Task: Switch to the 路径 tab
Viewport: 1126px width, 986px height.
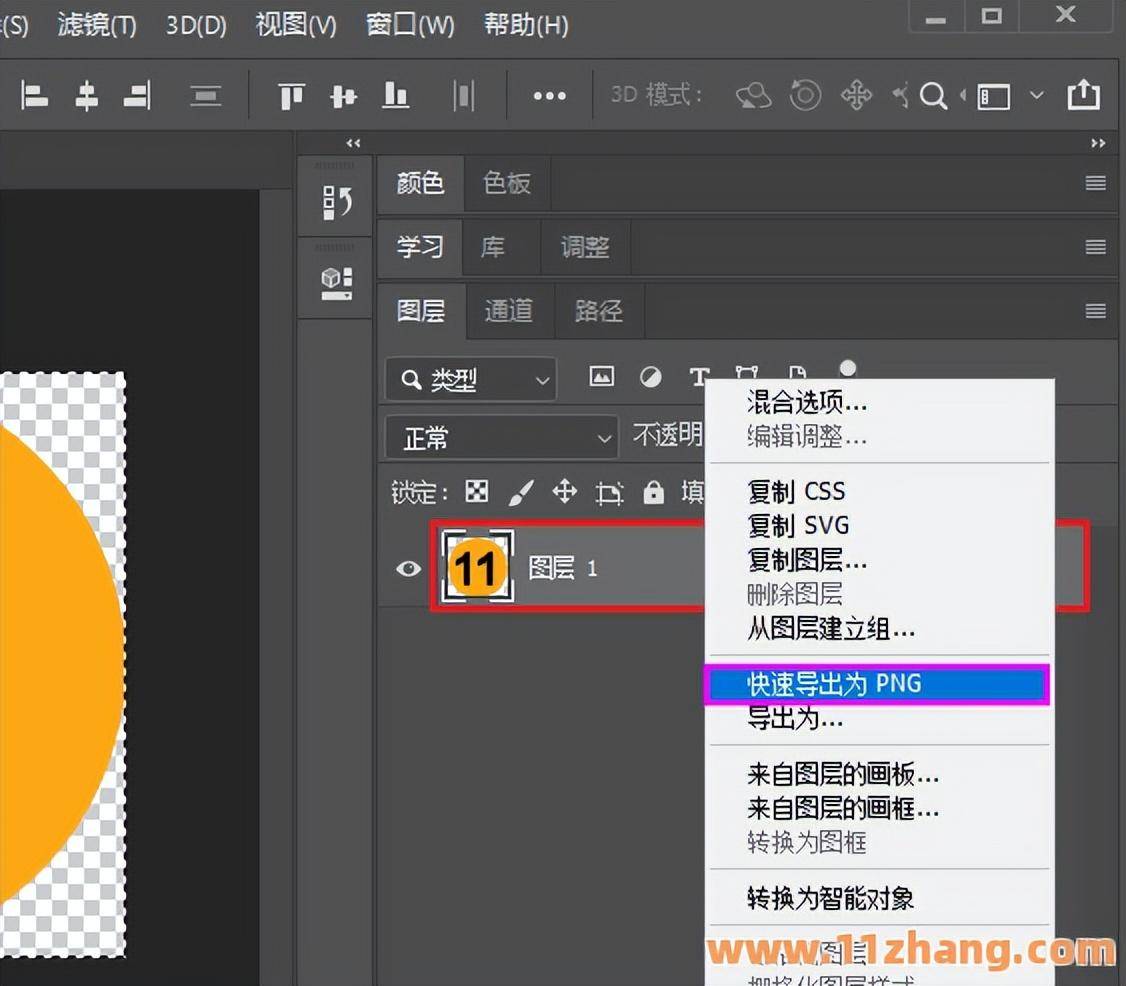Action: [598, 311]
